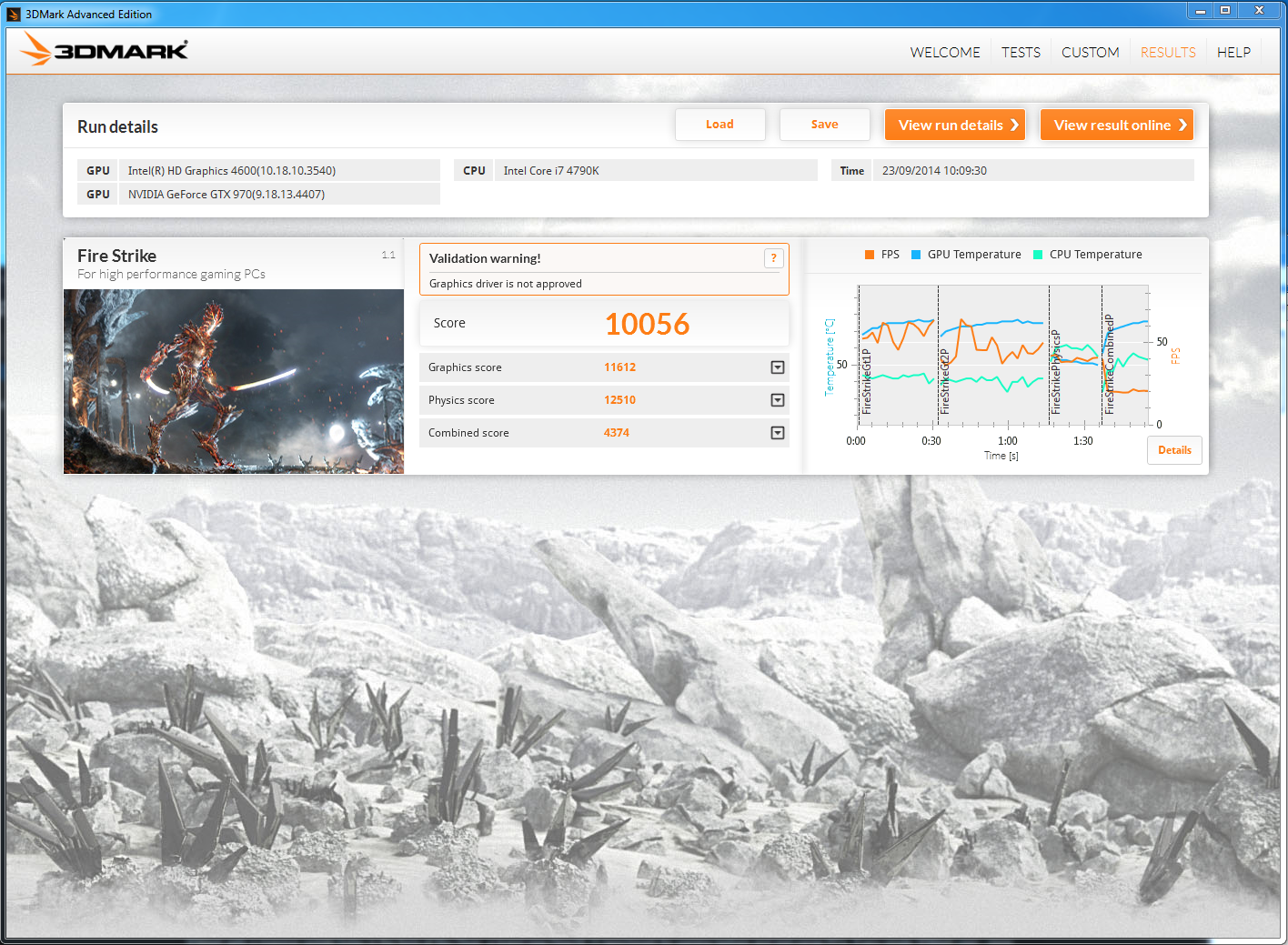The height and width of the screenshot is (945, 1288).
Task: Click the Intel HD Graphics 4600 GPU entry
Action: pos(258,171)
